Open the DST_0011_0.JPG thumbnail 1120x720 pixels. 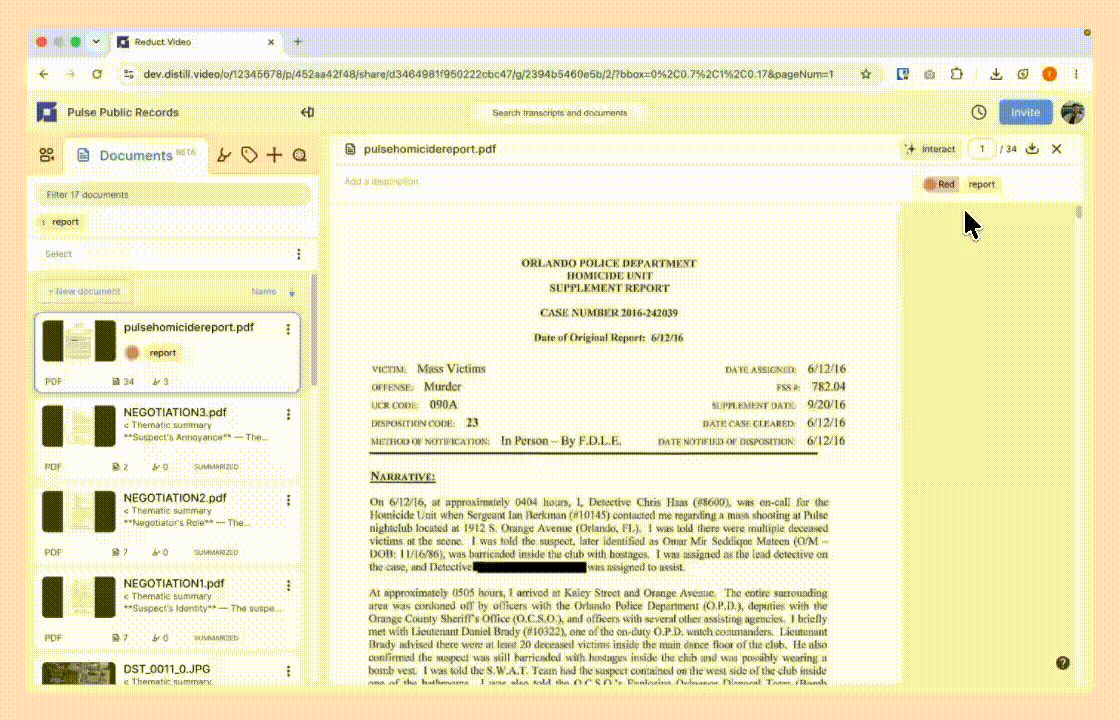pyautogui.click(x=79, y=673)
